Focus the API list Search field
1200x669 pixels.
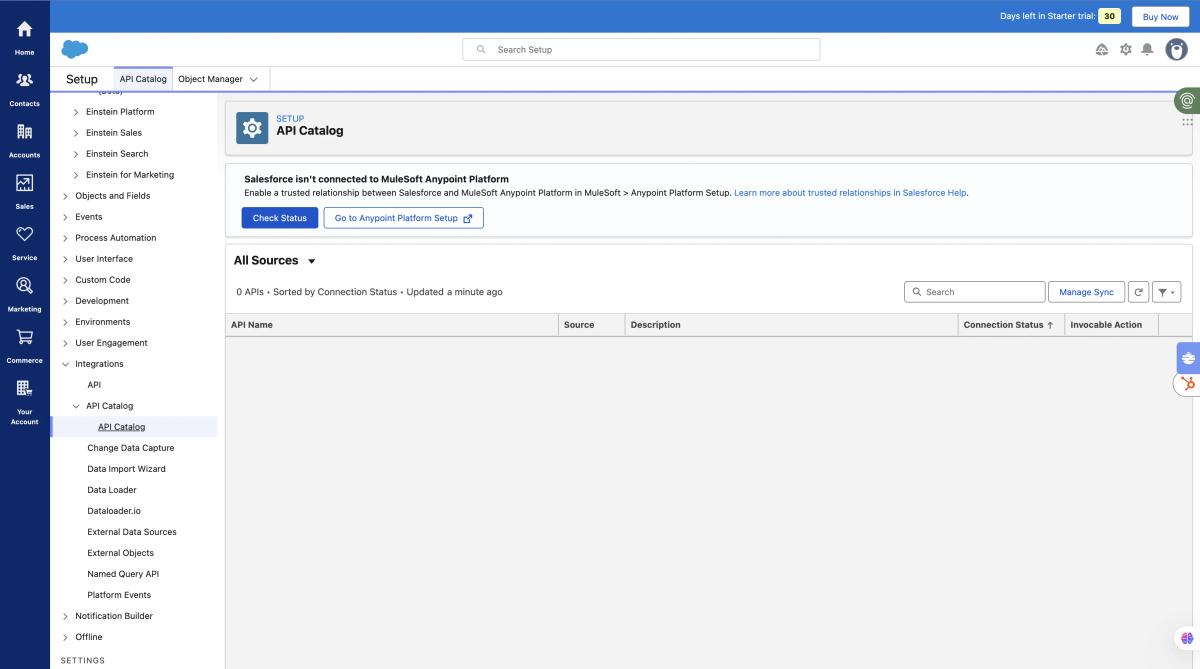pyautogui.click(x=975, y=292)
